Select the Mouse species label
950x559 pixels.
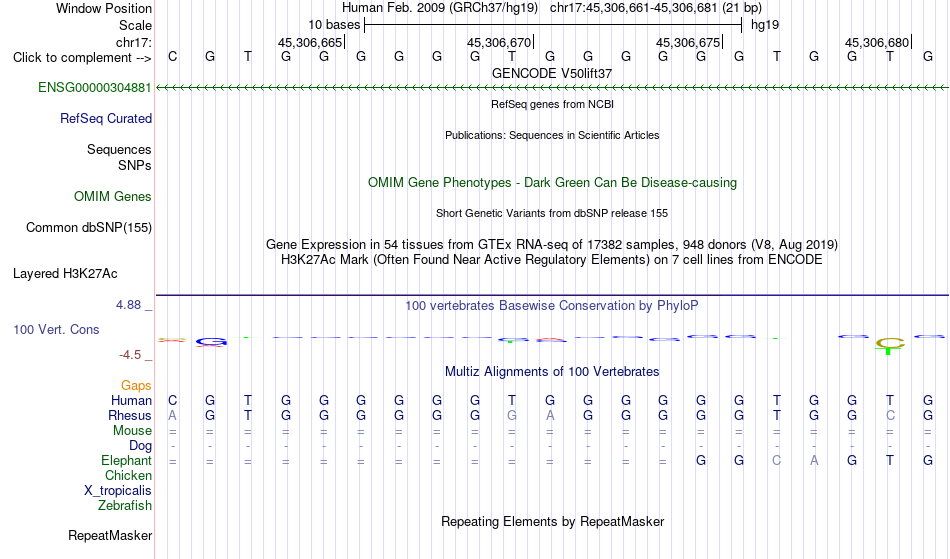coord(132,430)
